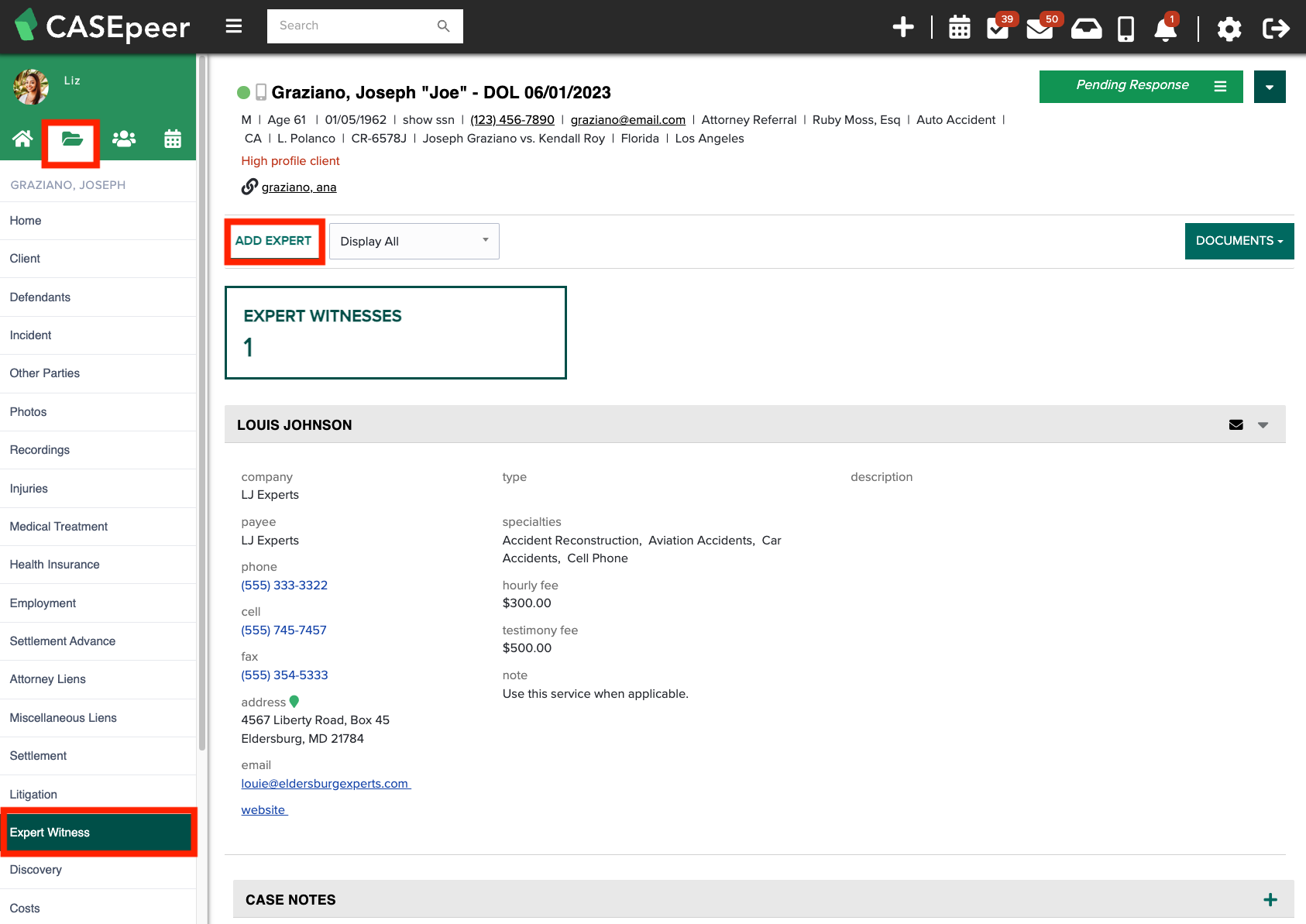Click the address map pin icon
The image size is (1306, 924).
pyautogui.click(x=294, y=702)
